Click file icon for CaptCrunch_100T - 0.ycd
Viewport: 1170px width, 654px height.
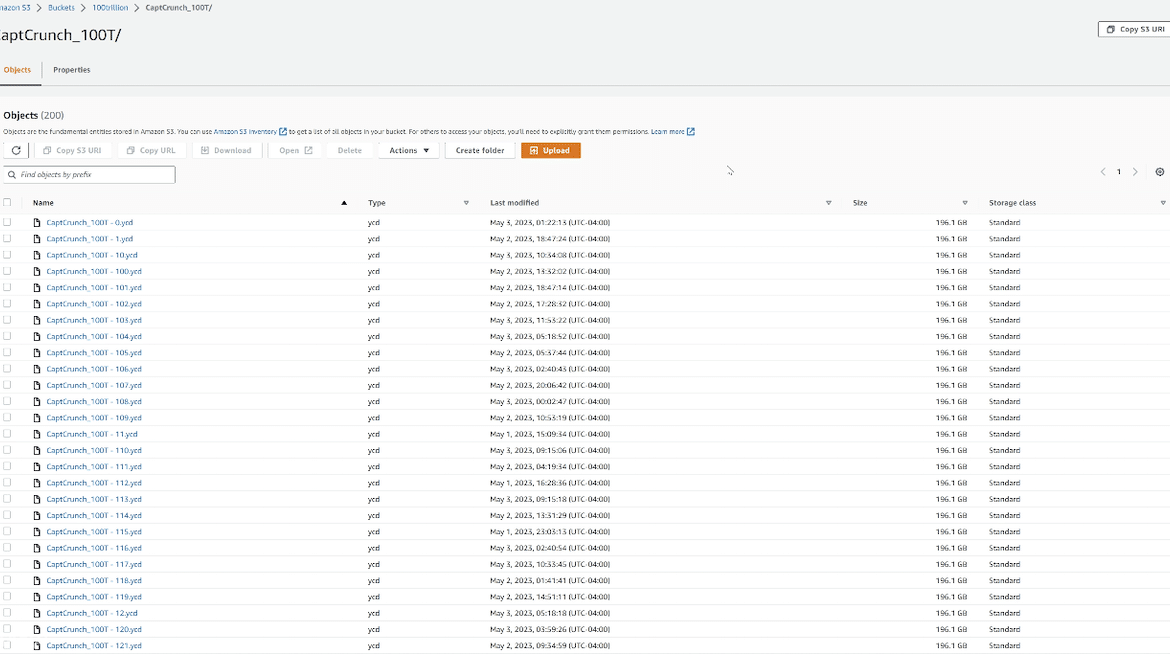coord(37,222)
